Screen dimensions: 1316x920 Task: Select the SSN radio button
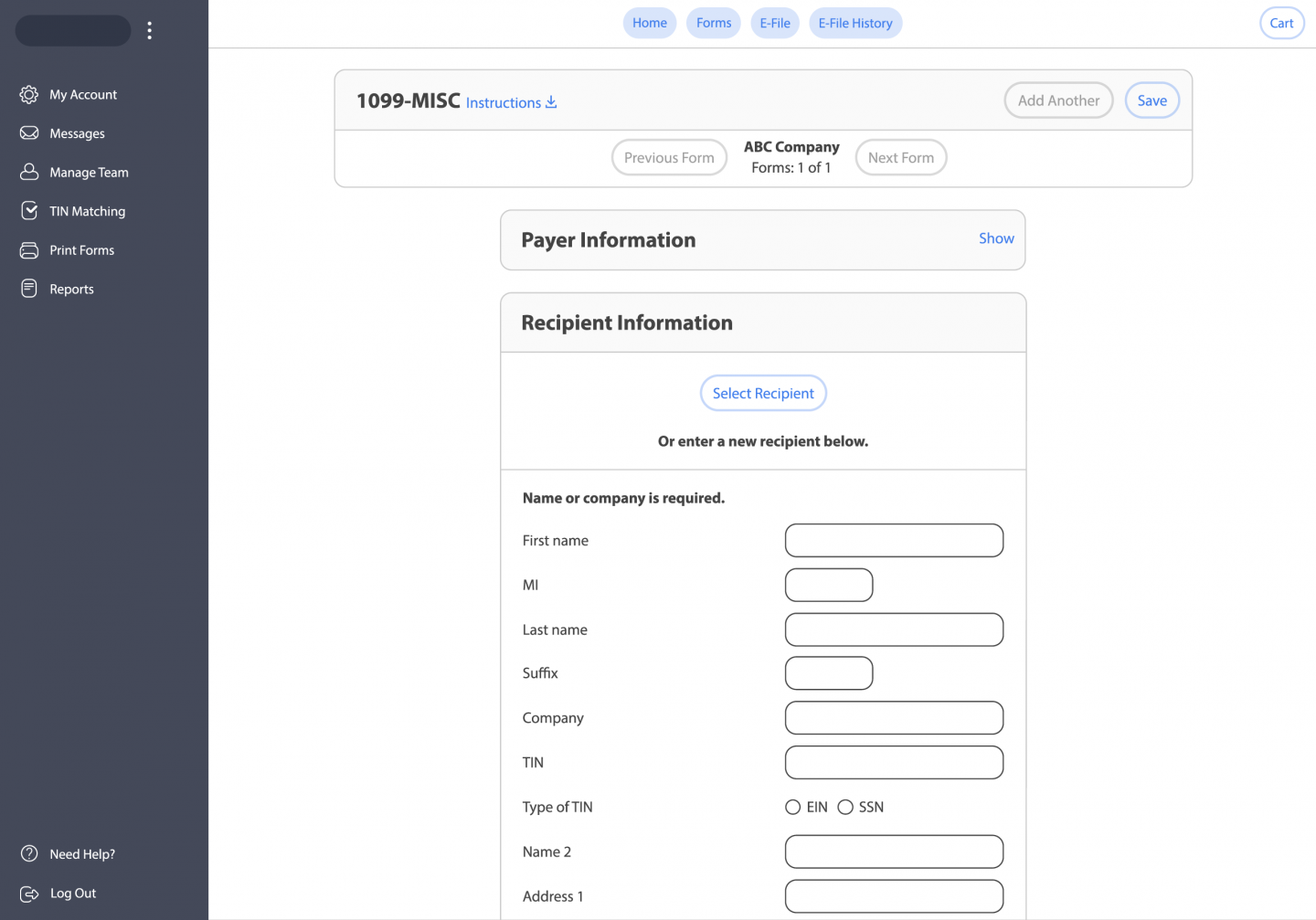click(845, 808)
